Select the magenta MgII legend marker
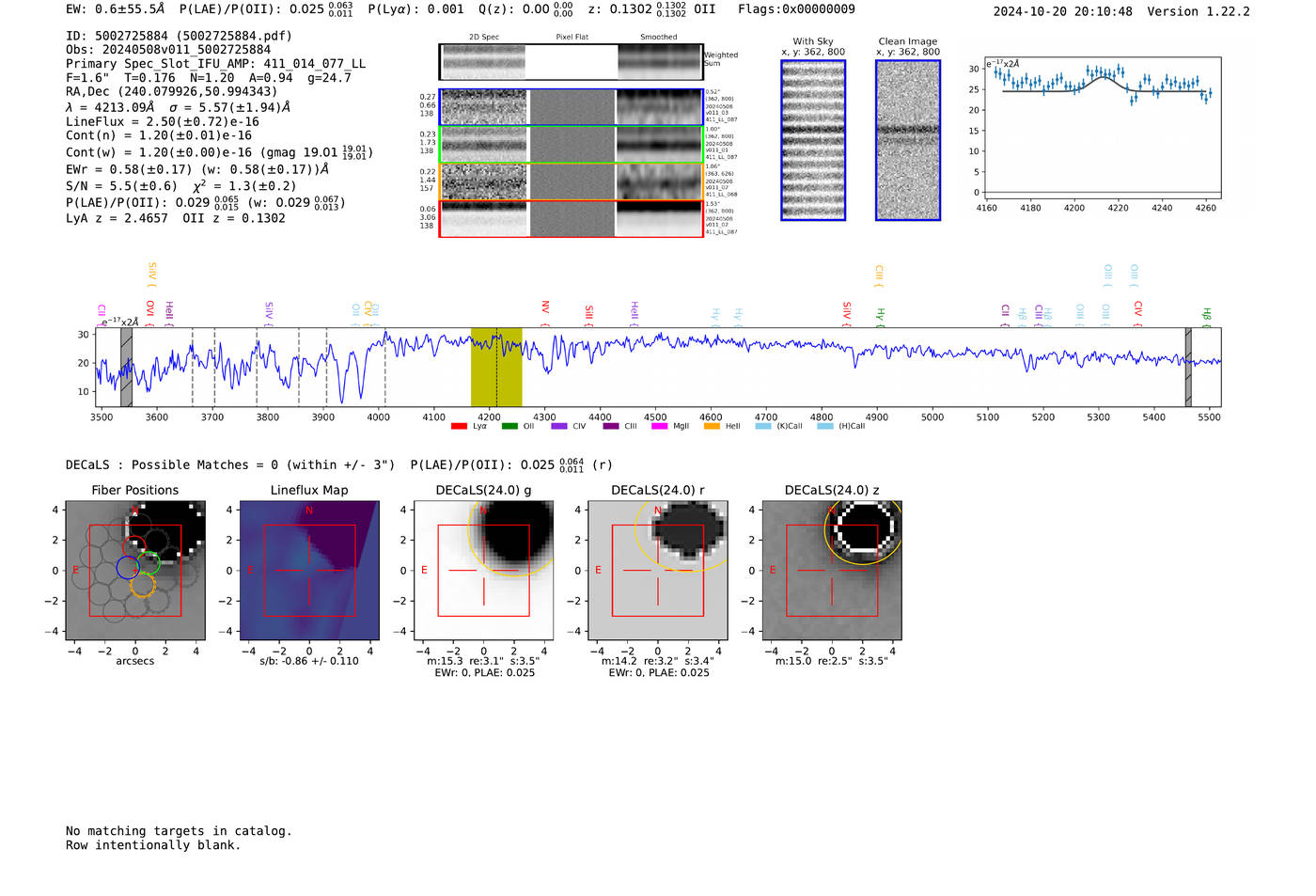1316x896 pixels. (x=659, y=427)
